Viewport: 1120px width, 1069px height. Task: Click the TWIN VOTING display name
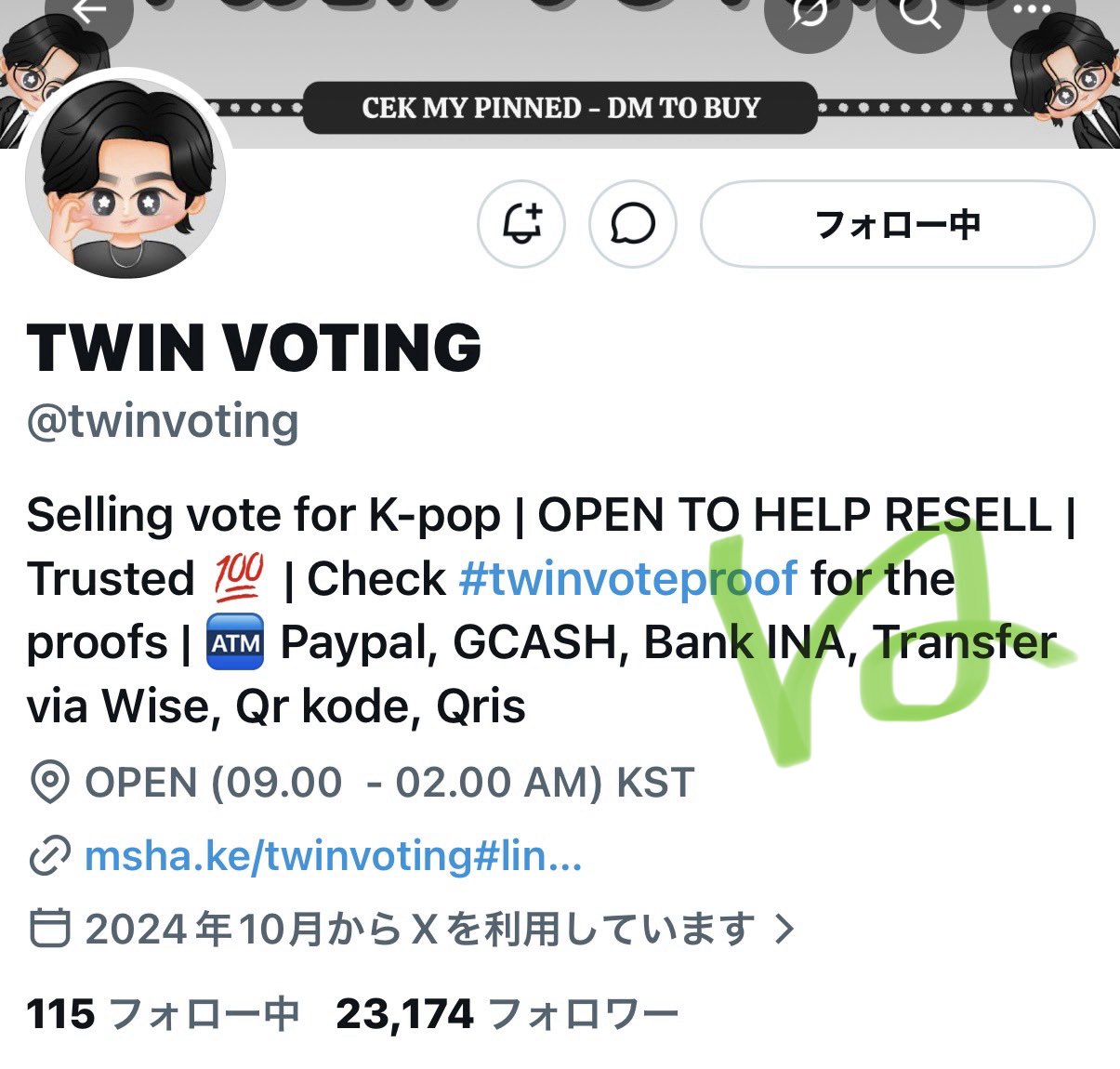[x=254, y=347]
